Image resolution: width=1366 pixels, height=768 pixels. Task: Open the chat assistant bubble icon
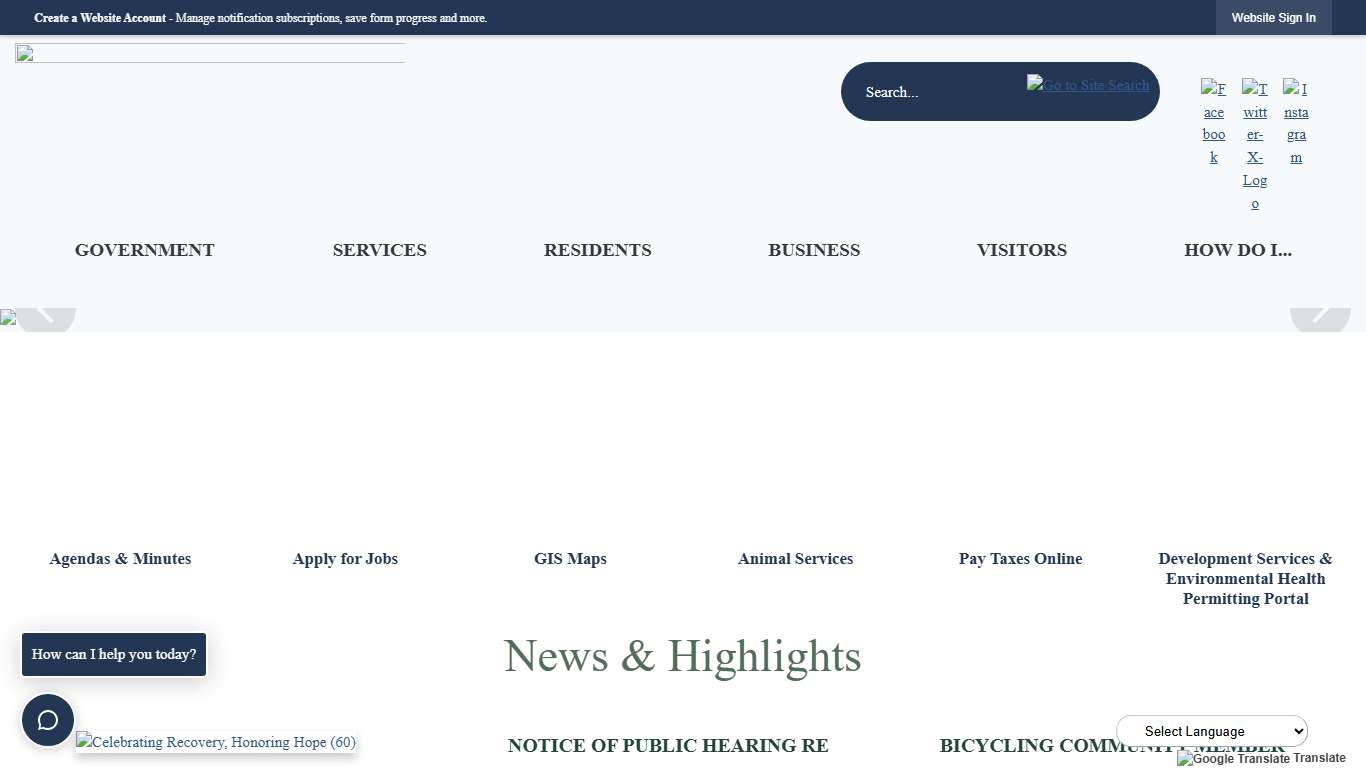coord(47,719)
